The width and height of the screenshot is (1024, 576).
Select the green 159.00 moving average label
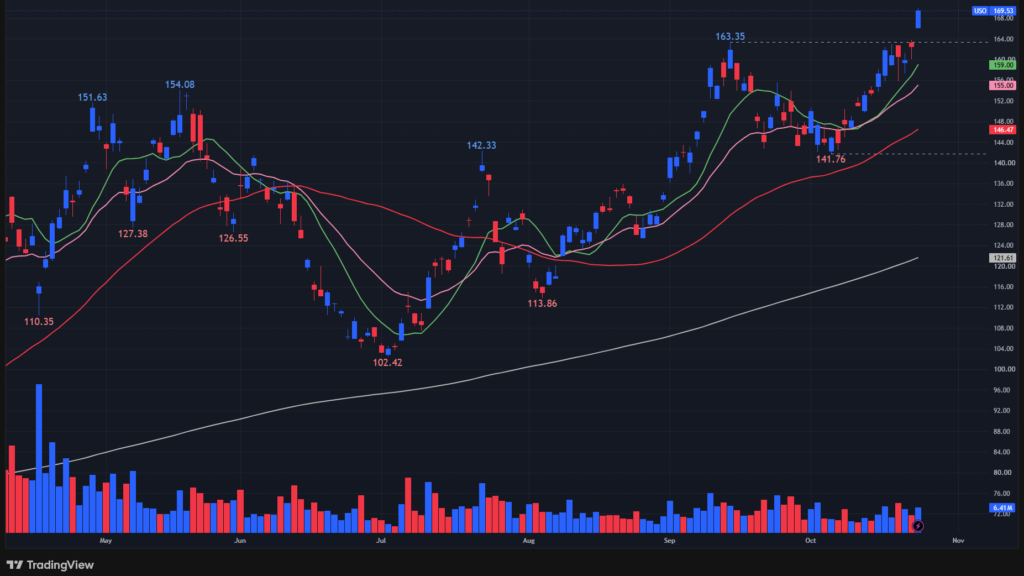1002,65
